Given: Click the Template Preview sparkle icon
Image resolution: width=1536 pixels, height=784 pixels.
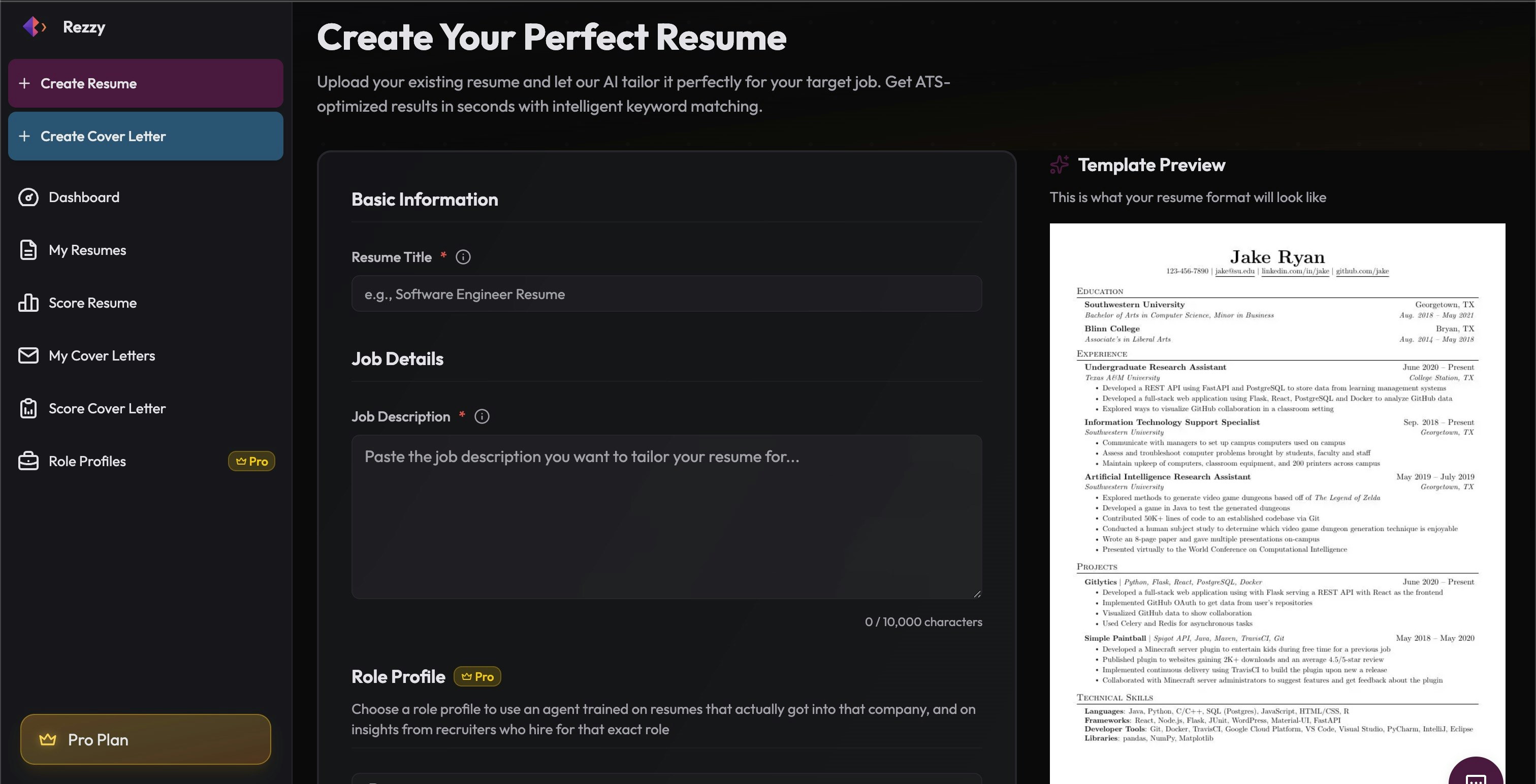Looking at the screenshot, I should point(1060,165).
